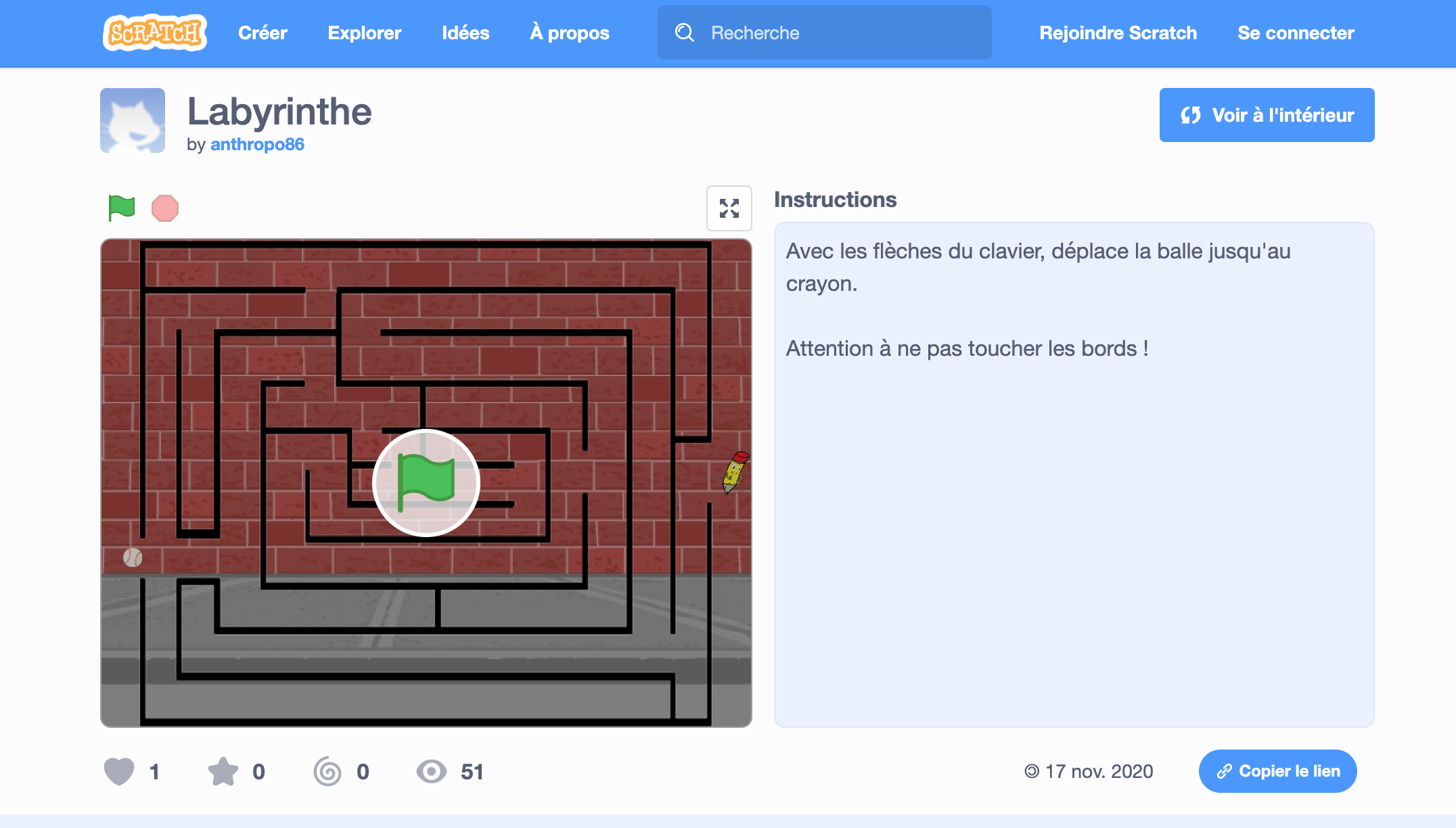Click Se connecter to sign in
The height and width of the screenshot is (828, 1456).
[x=1296, y=32]
